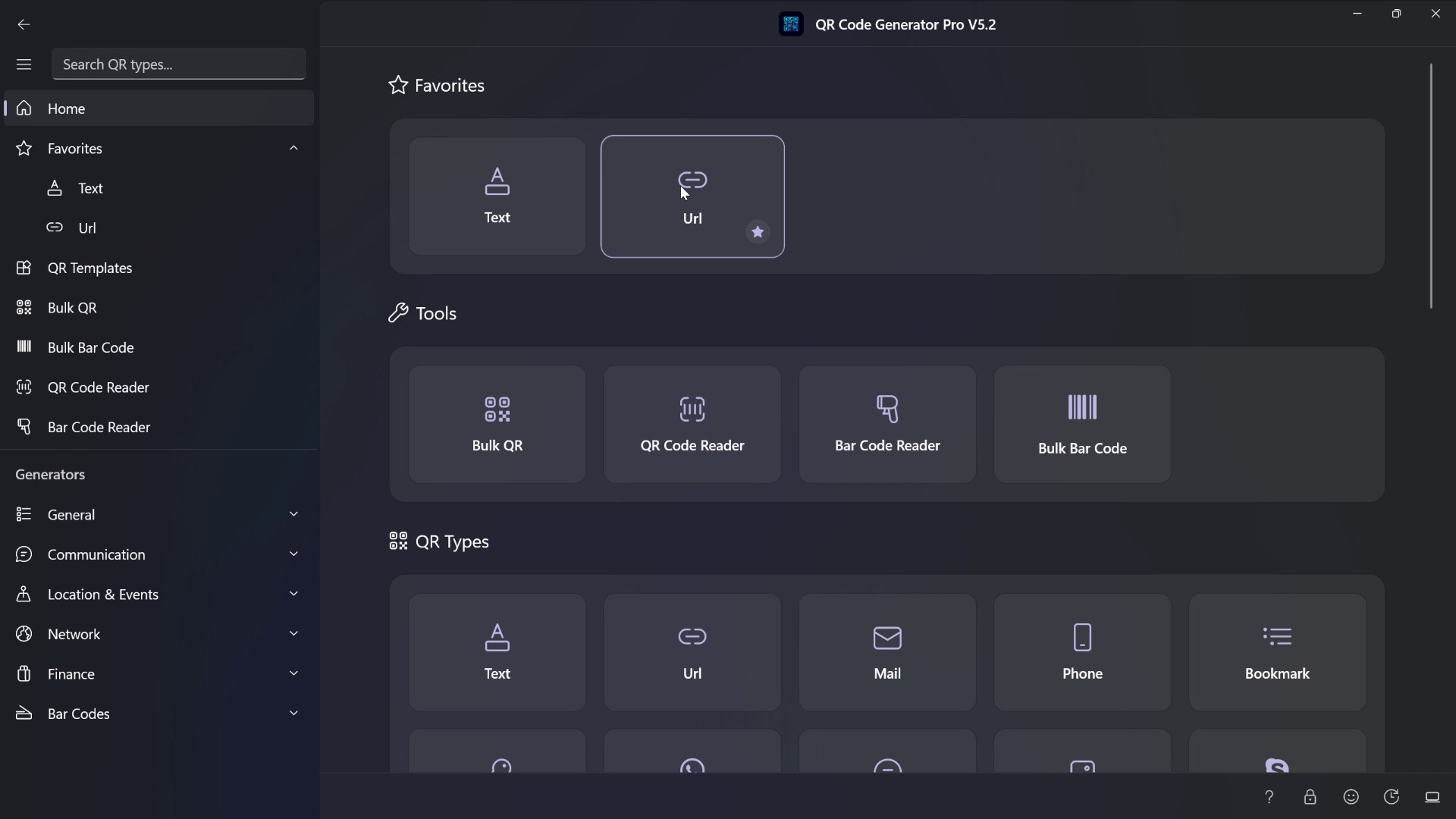This screenshot has width=1456, height=819.
Task: Click the lock icon in bottom bar
Action: (1310, 797)
